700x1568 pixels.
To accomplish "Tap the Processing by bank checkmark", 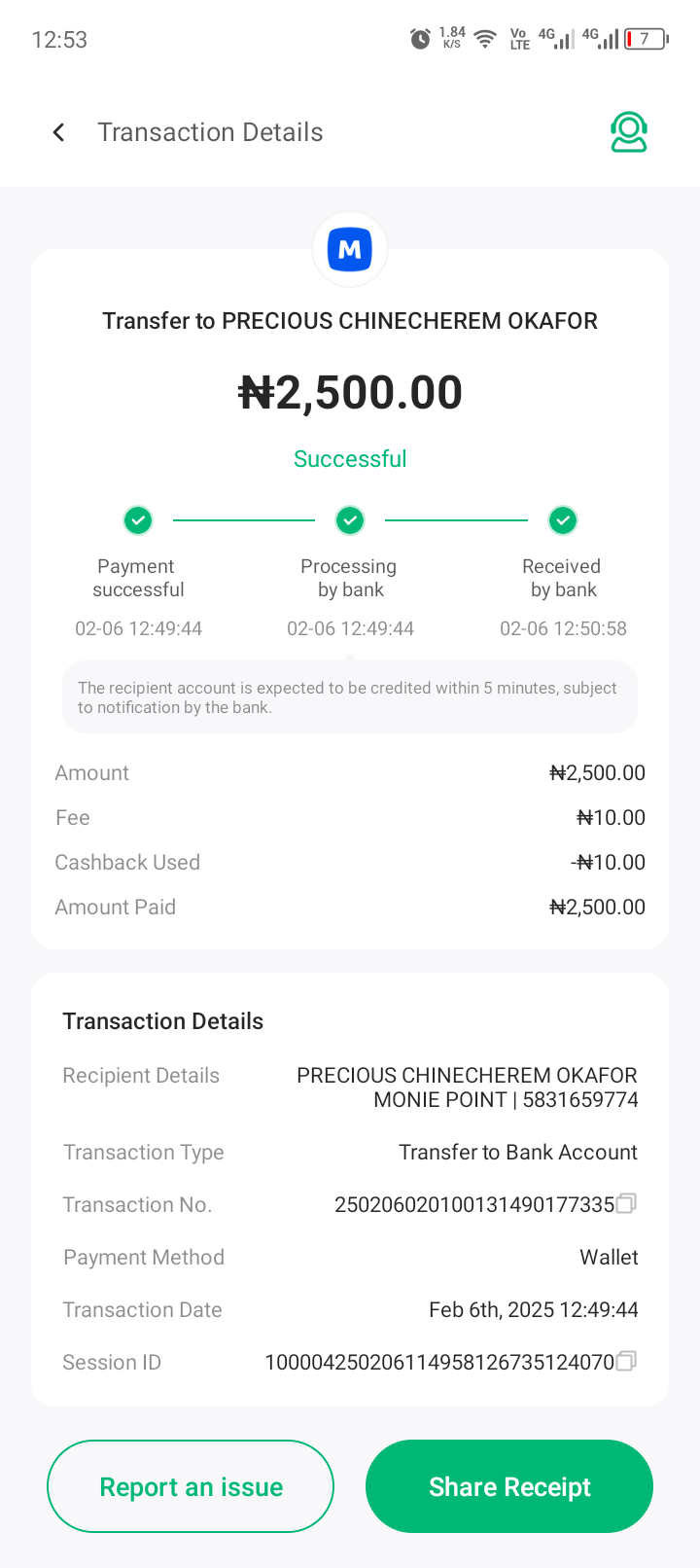I will pyautogui.click(x=350, y=520).
